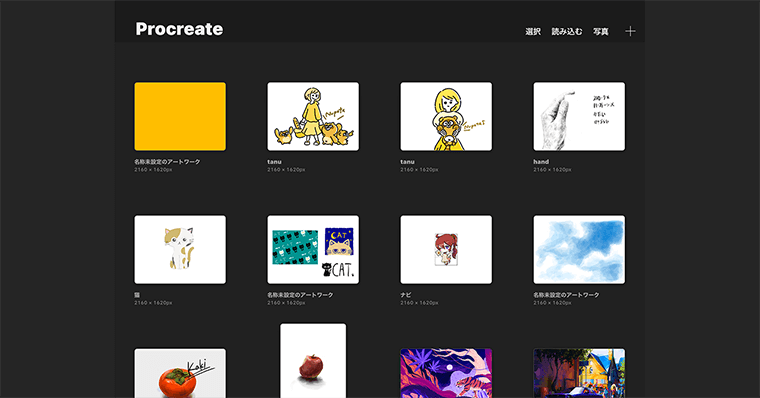Screen dimensions: 760x398
Task: Open the persimmon Kaki artwork thumbnail
Action: 180,373
